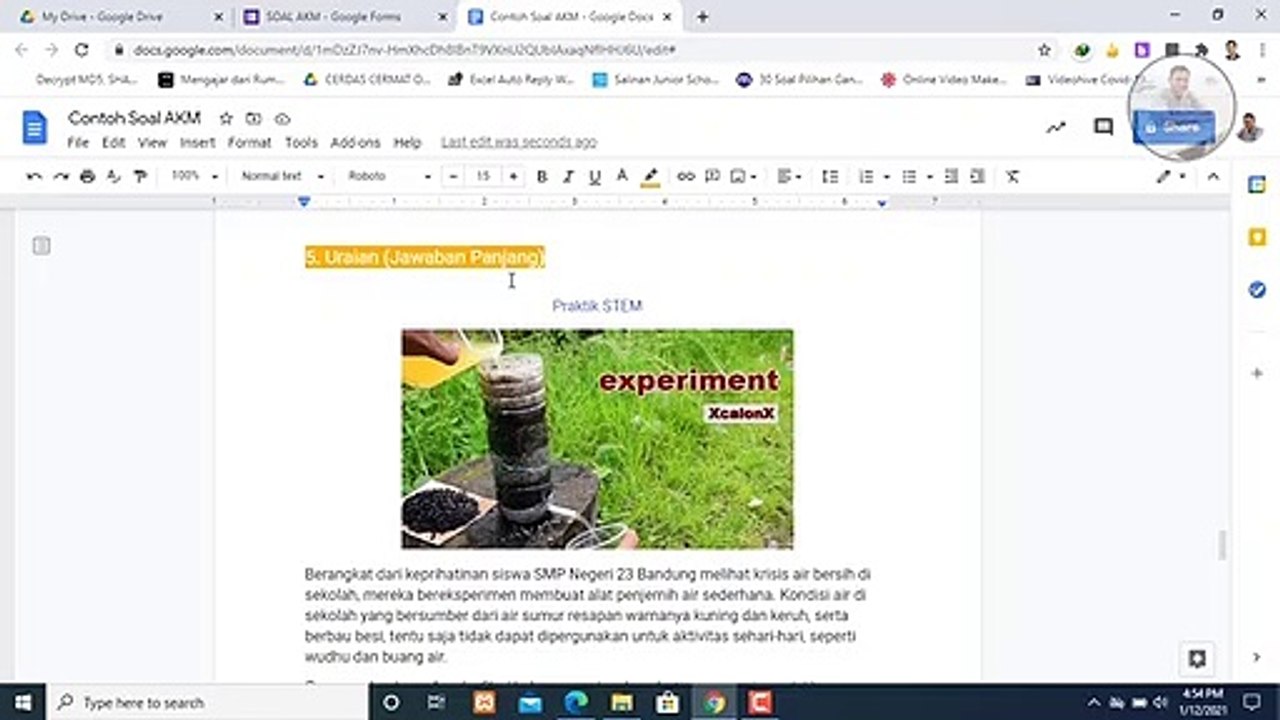Open the numbered list dropdown
Image resolution: width=1280 pixels, height=720 pixels.
[x=873, y=176]
